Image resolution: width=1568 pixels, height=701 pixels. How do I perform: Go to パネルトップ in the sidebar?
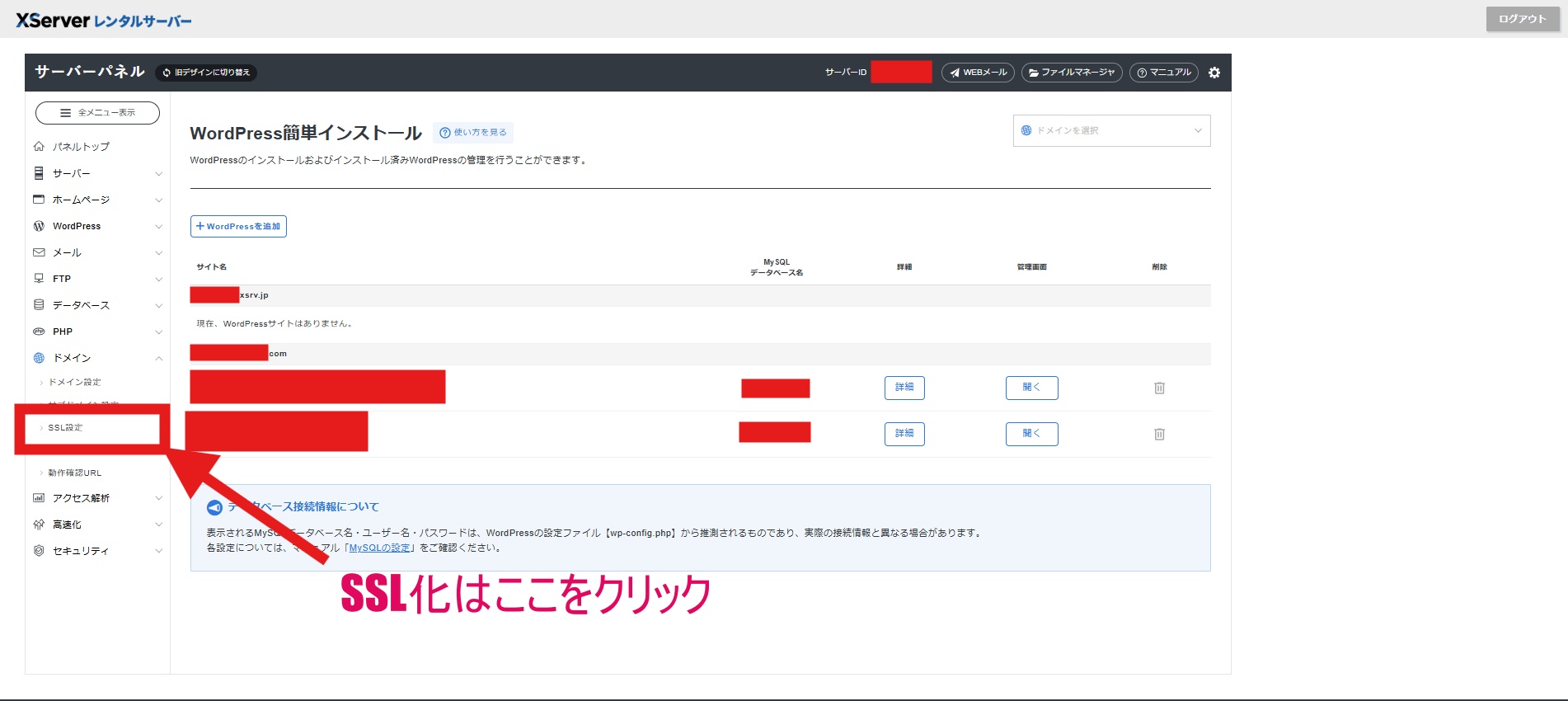pyautogui.click(x=81, y=147)
